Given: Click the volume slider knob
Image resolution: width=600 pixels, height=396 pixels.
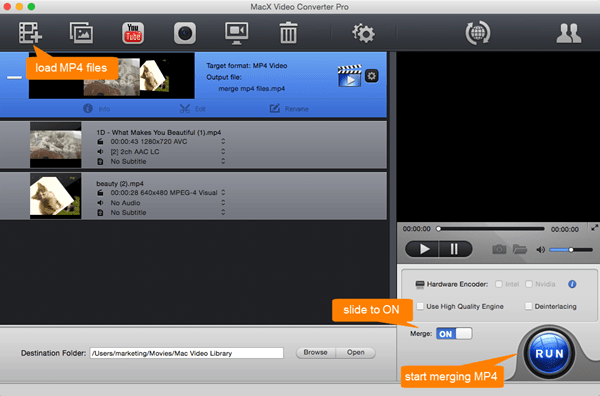Looking at the screenshot, I should (571, 250).
